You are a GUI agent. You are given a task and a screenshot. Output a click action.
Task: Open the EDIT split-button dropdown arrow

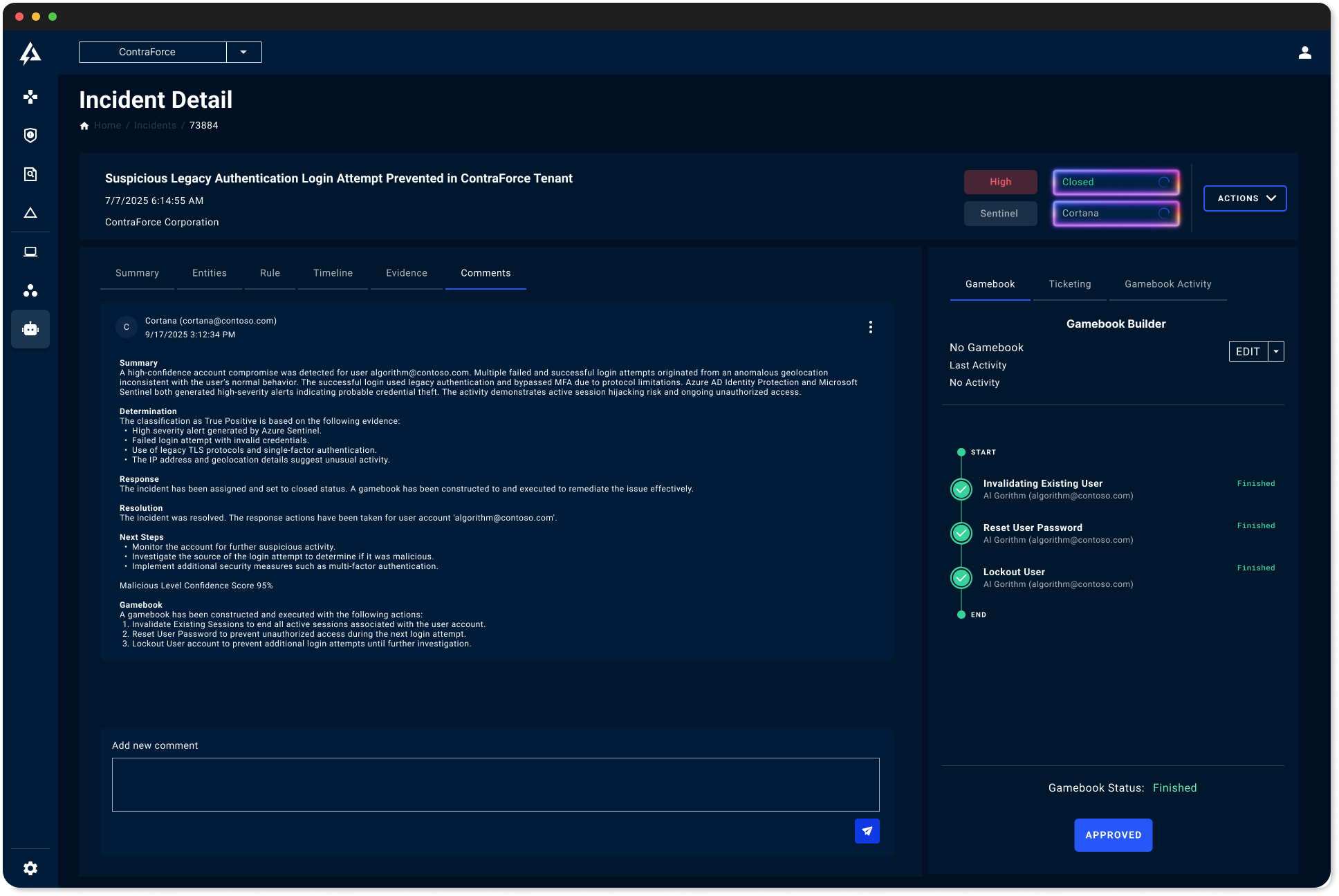[1275, 351]
